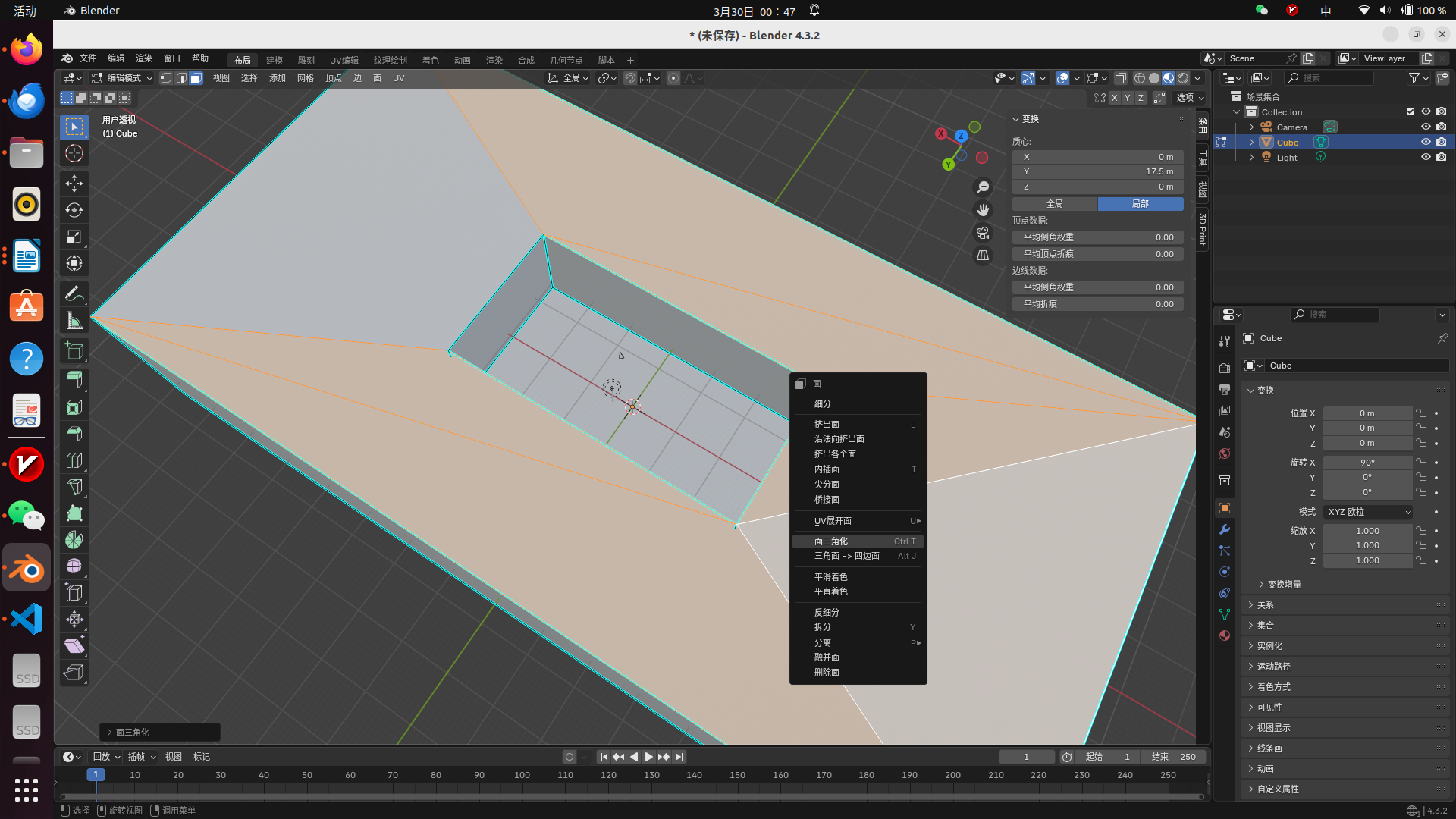Switch to face select mode

click(196, 78)
